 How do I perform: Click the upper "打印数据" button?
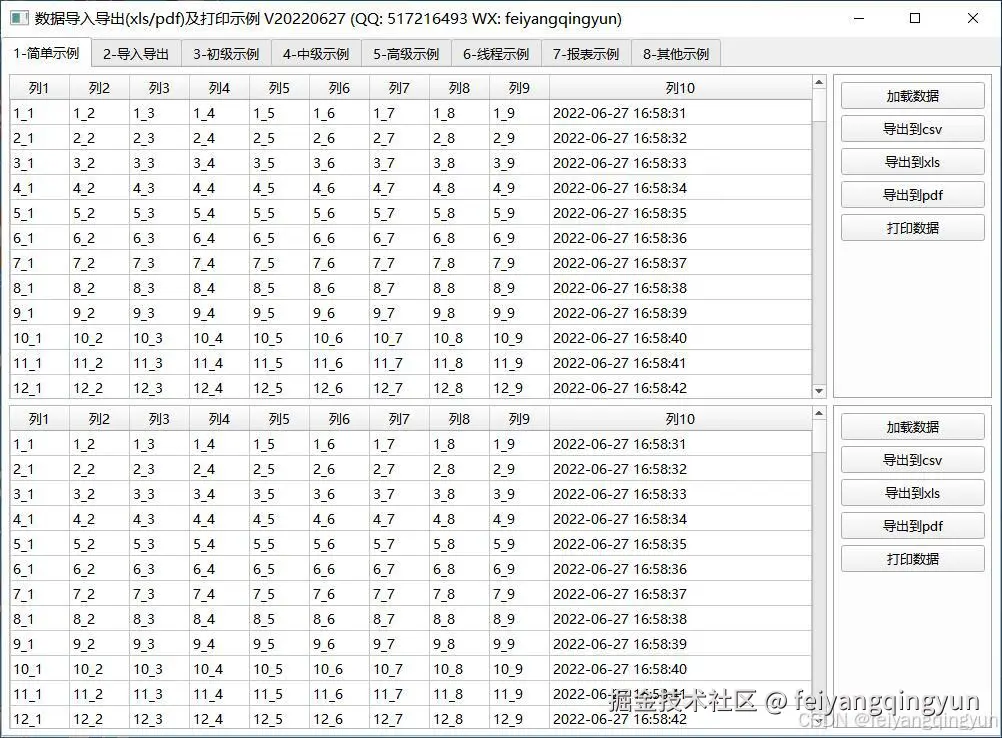911,227
